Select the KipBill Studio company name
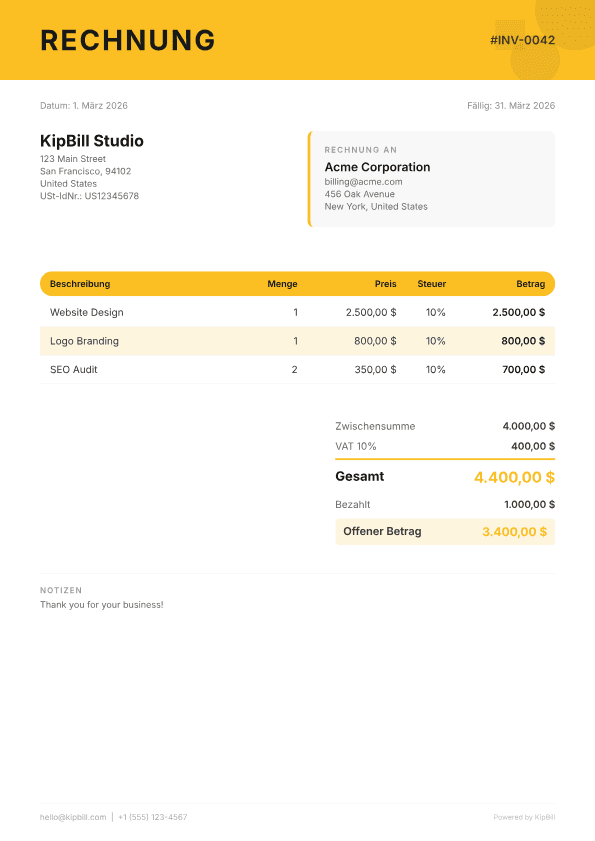This screenshot has height=841, width=595. (92, 141)
